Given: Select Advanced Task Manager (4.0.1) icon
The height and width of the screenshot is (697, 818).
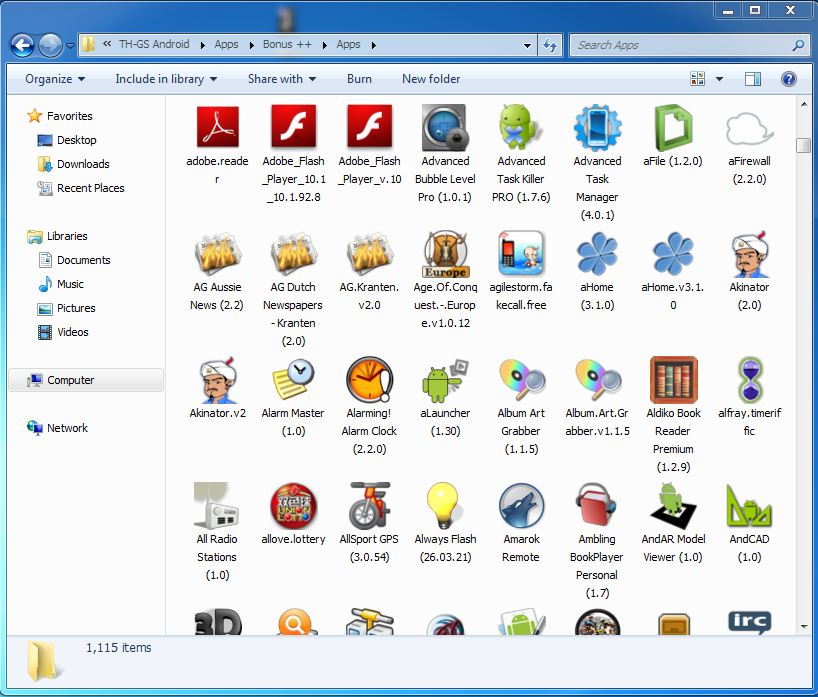Looking at the screenshot, I should click(597, 127).
